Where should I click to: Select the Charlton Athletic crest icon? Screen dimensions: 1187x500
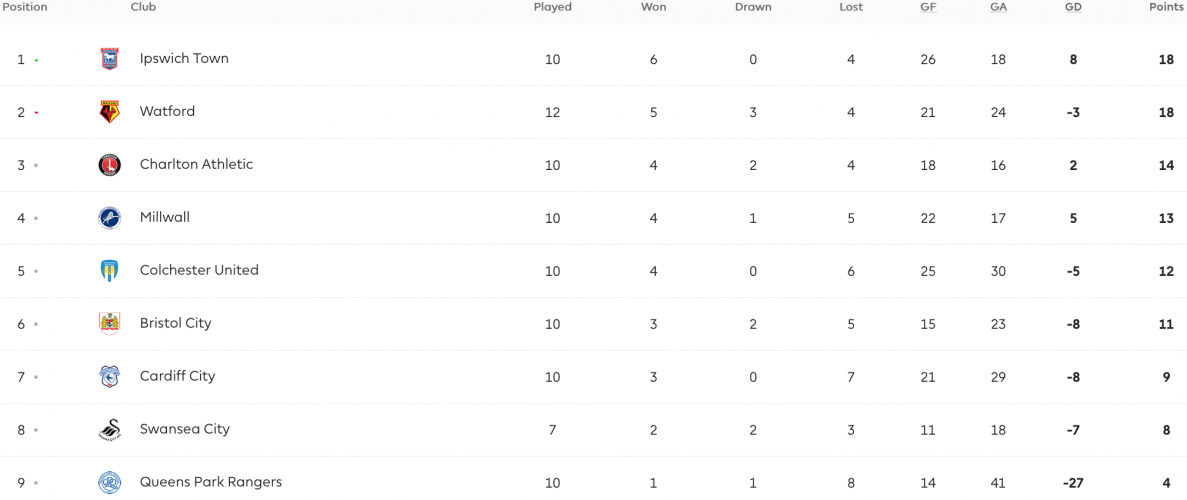coord(110,165)
